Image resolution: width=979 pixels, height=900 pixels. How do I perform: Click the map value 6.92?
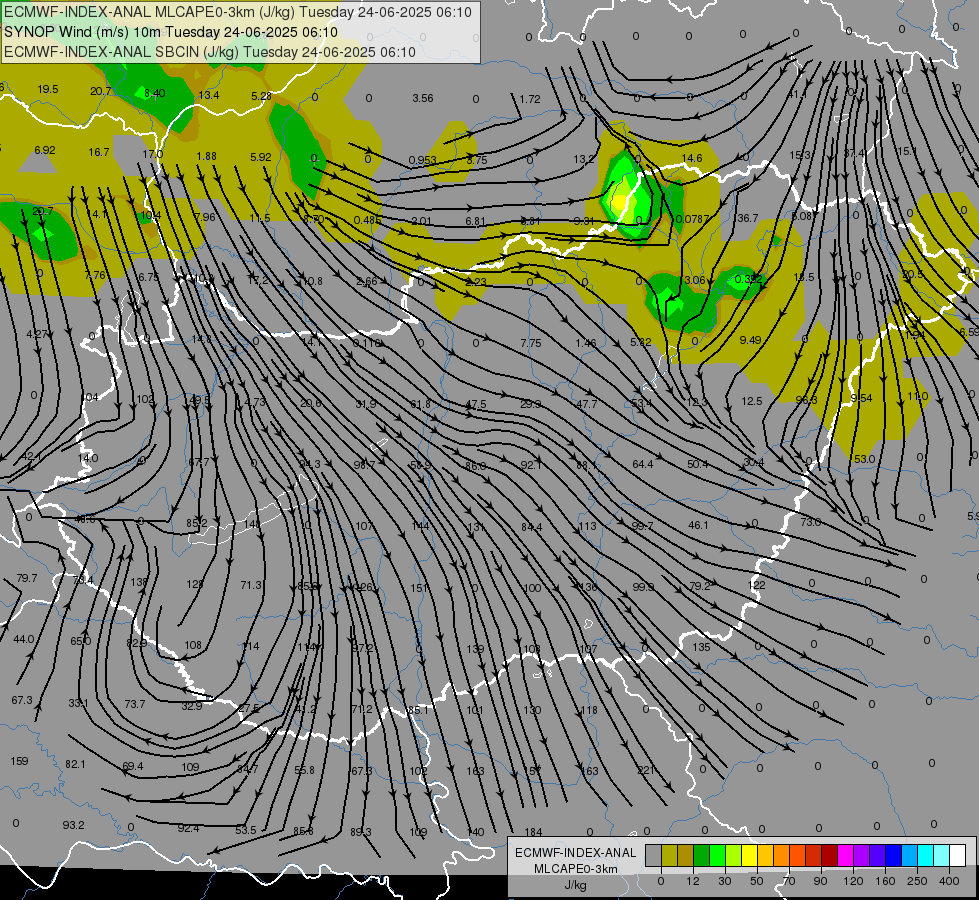[x=45, y=150]
